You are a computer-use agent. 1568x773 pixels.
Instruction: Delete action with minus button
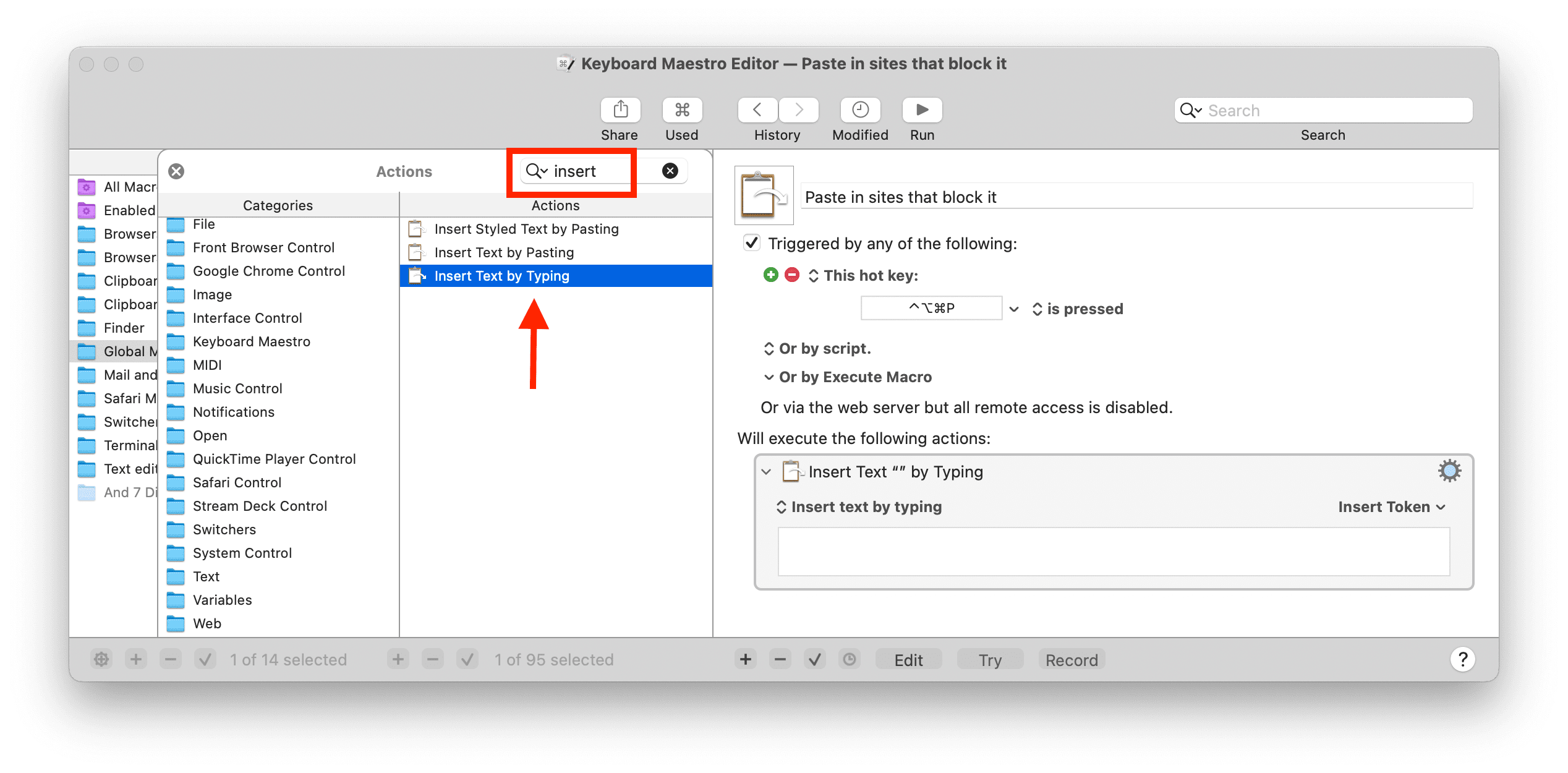[x=780, y=660]
